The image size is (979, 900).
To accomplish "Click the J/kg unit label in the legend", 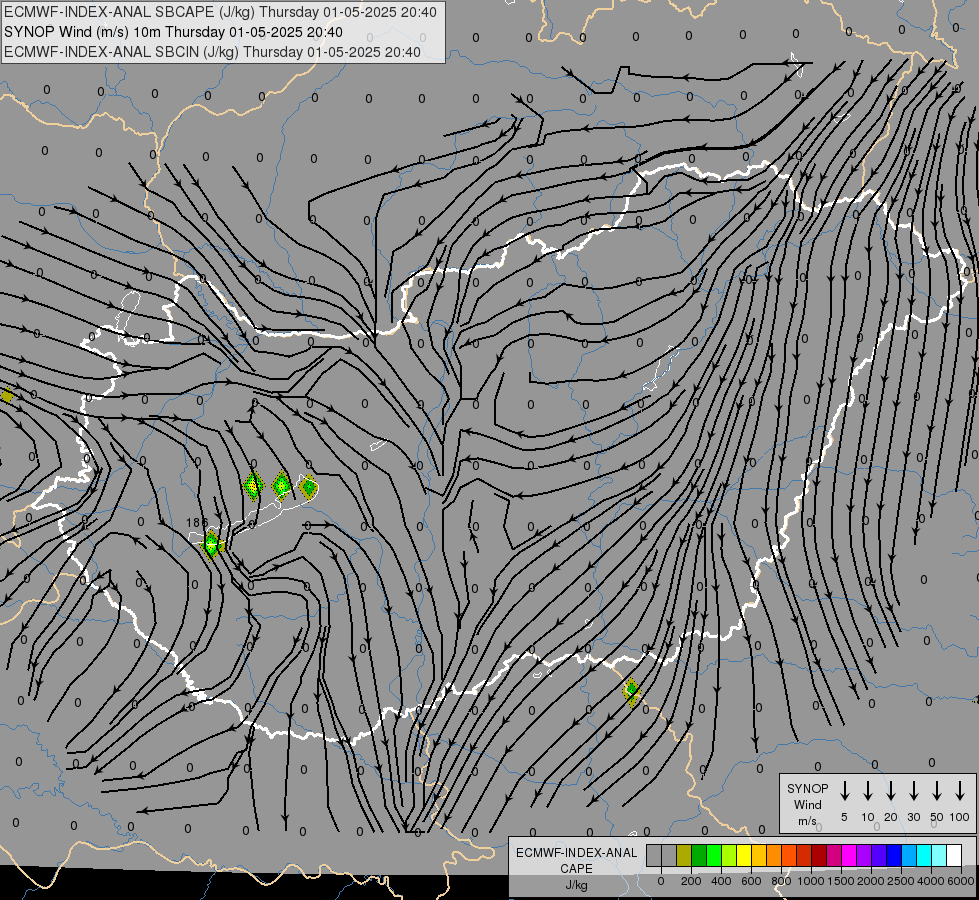I will (576, 884).
